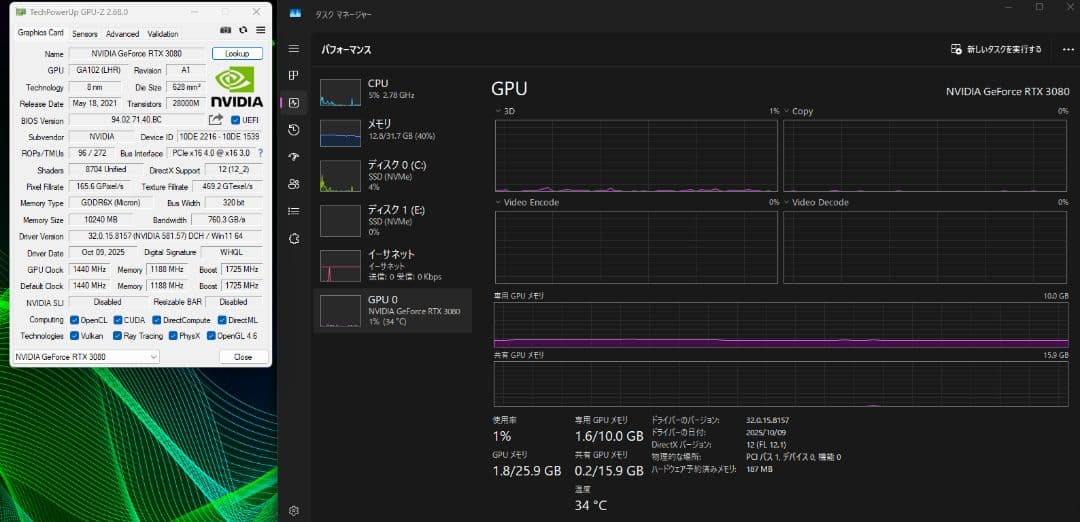Click パフォーマンス page heading
The width and height of the screenshot is (1080, 522).
[x=346, y=50]
